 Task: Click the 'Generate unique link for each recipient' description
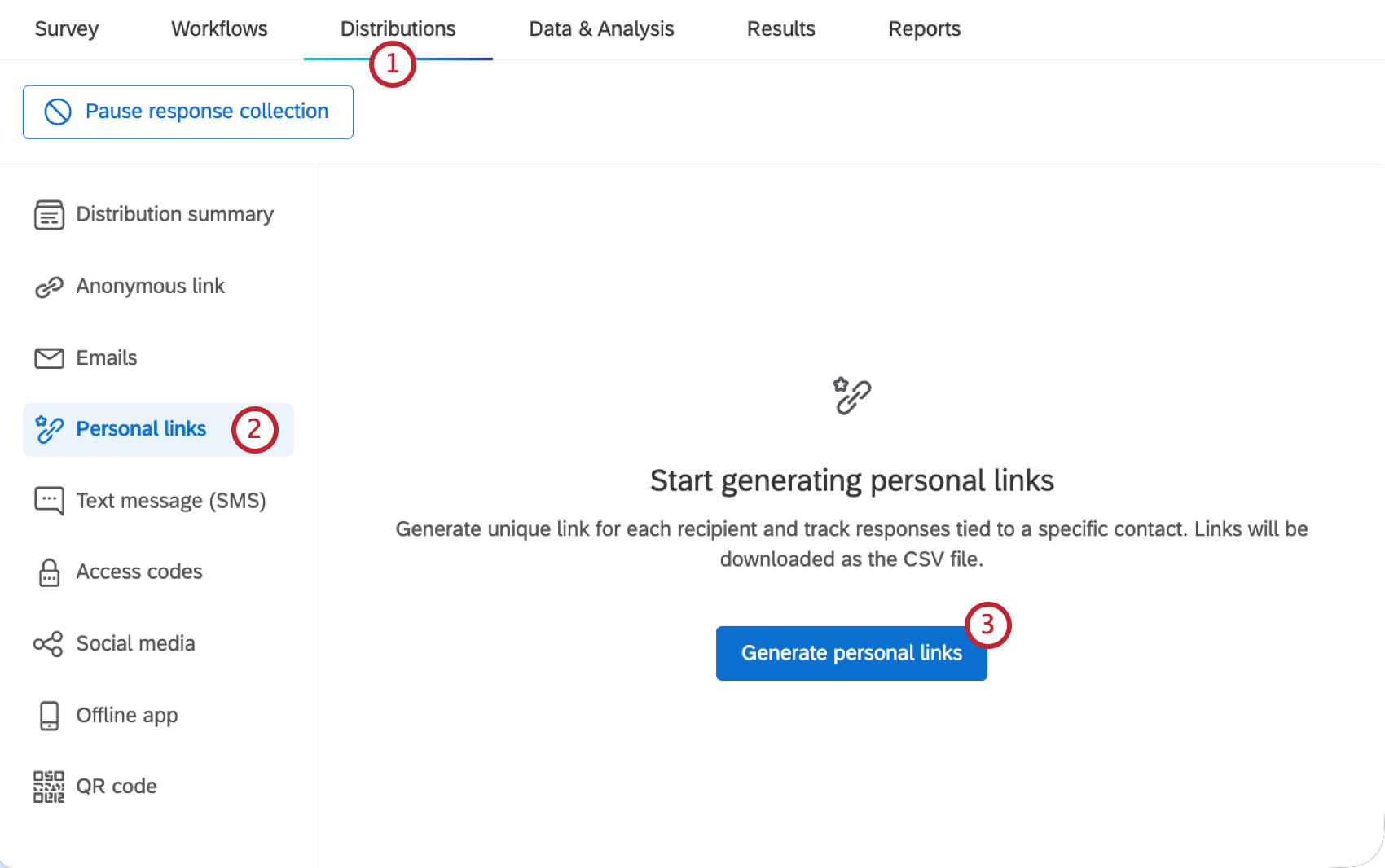pyautogui.click(x=852, y=544)
